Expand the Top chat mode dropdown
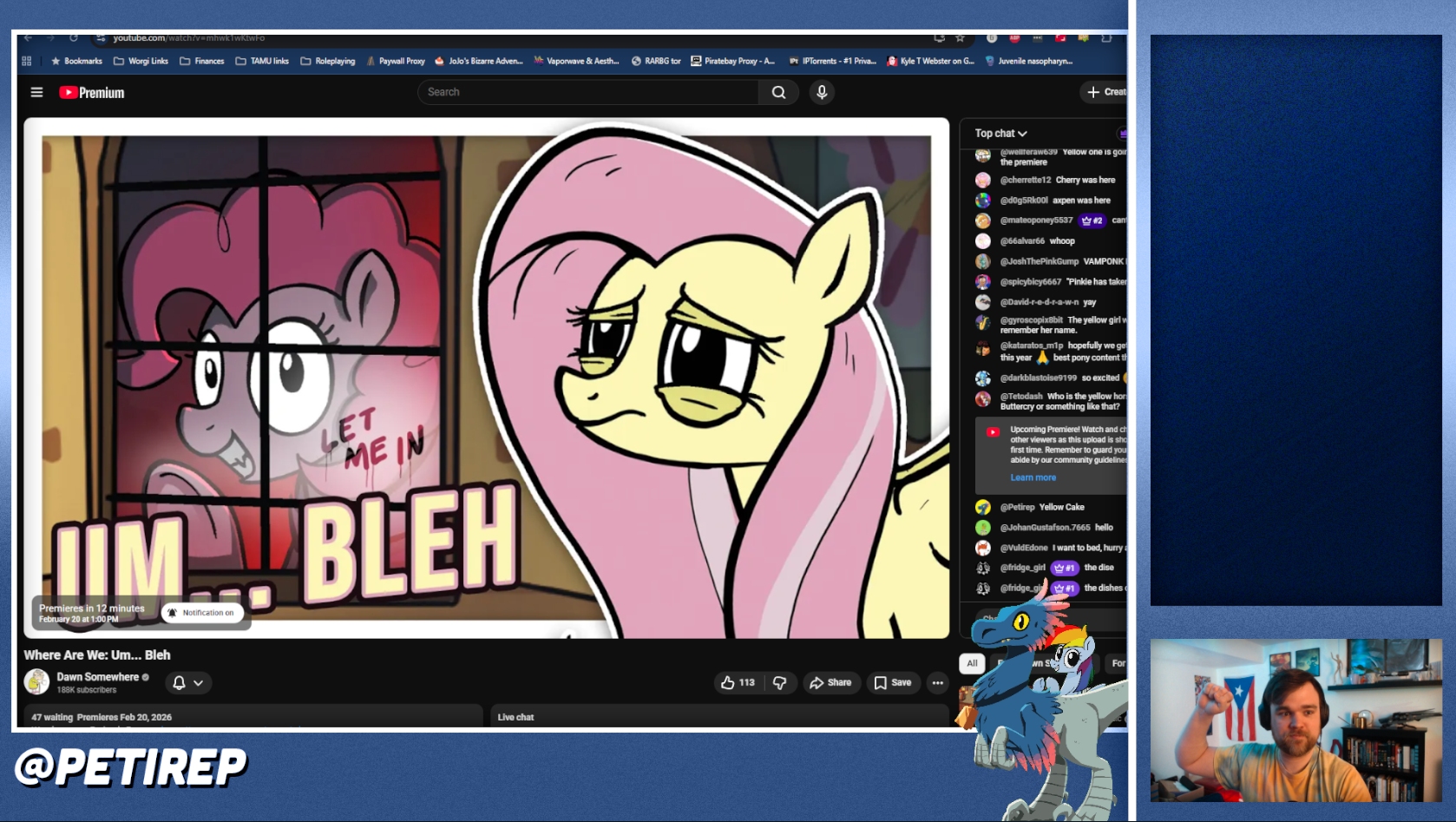The image size is (1456, 822). click(x=1000, y=134)
